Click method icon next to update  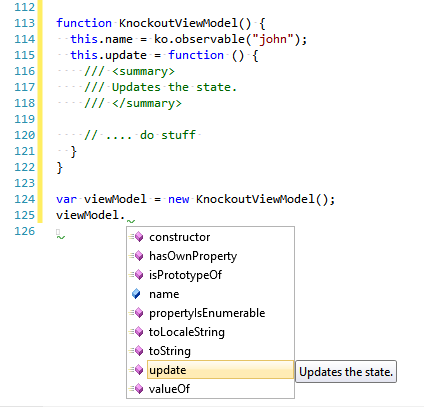[136, 370]
